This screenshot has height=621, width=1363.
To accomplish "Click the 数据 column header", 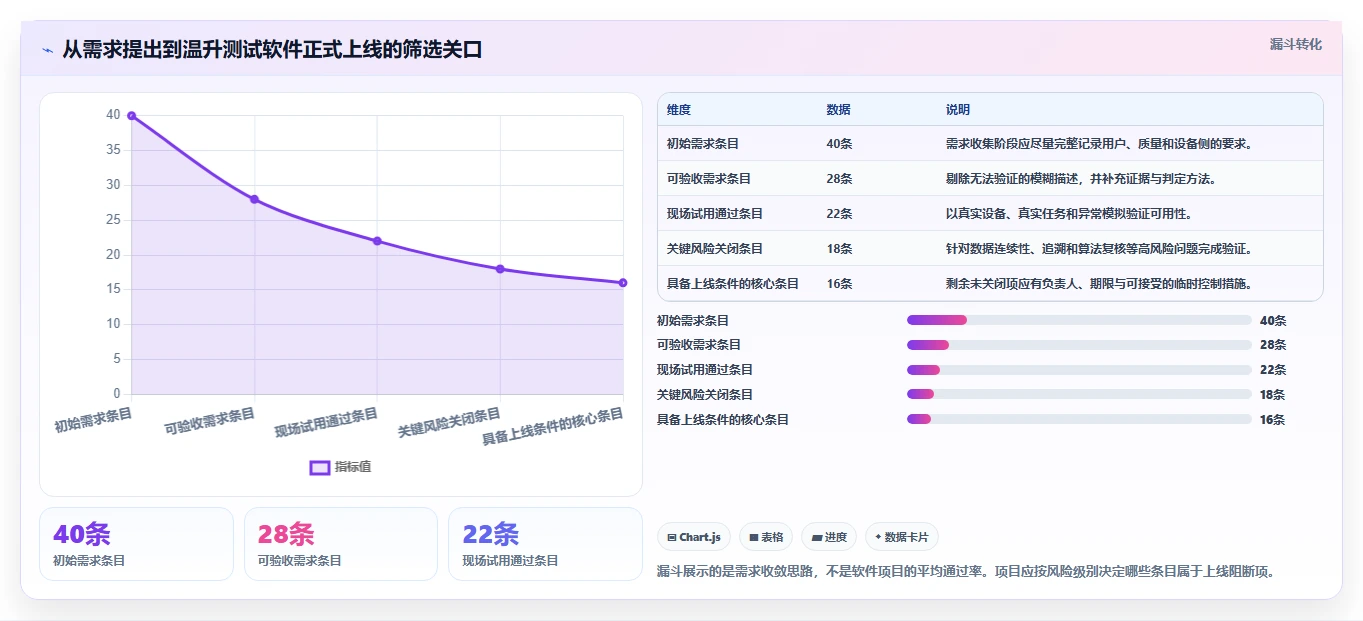I will [x=839, y=110].
